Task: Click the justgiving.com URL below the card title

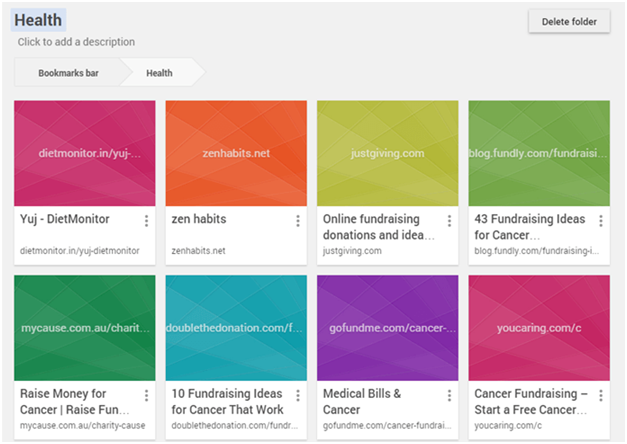Action: coord(352,251)
